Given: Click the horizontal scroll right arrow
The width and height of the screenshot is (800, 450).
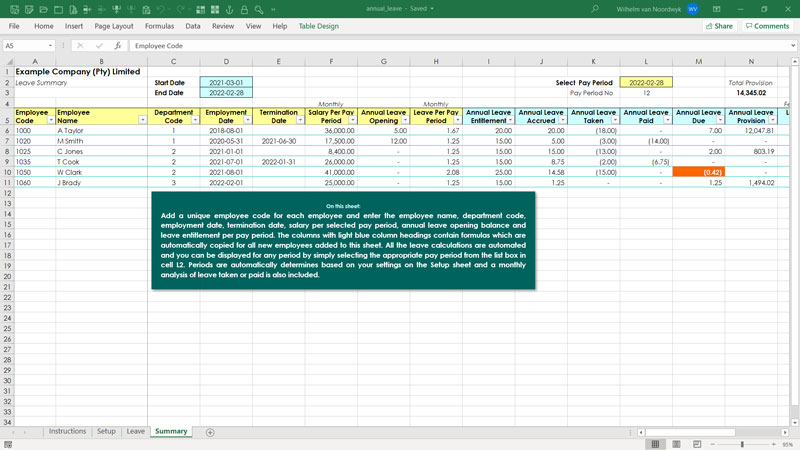Looking at the screenshot, I should click(x=785, y=432).
